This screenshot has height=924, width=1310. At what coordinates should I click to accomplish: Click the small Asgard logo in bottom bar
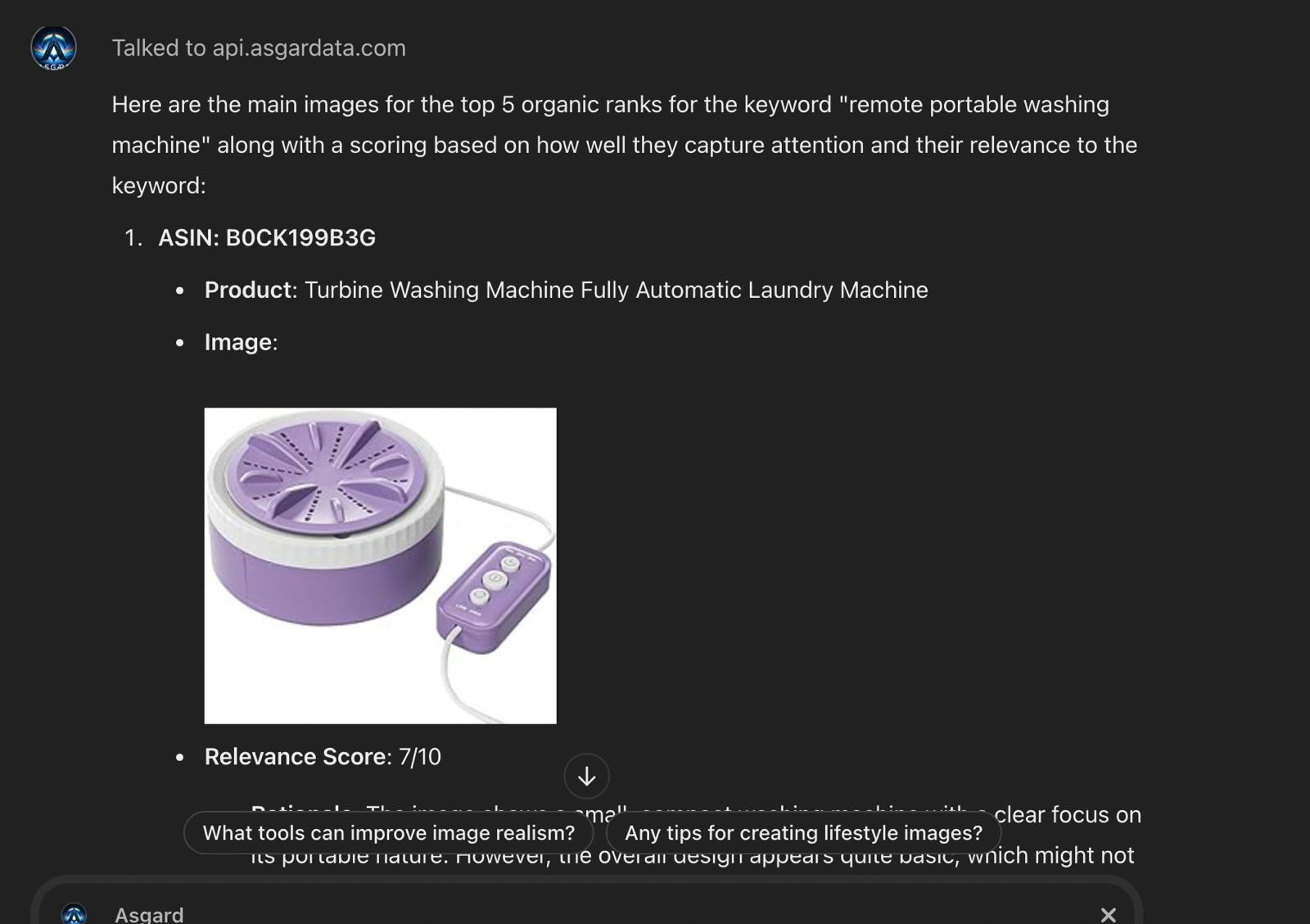tap(75, 914)
